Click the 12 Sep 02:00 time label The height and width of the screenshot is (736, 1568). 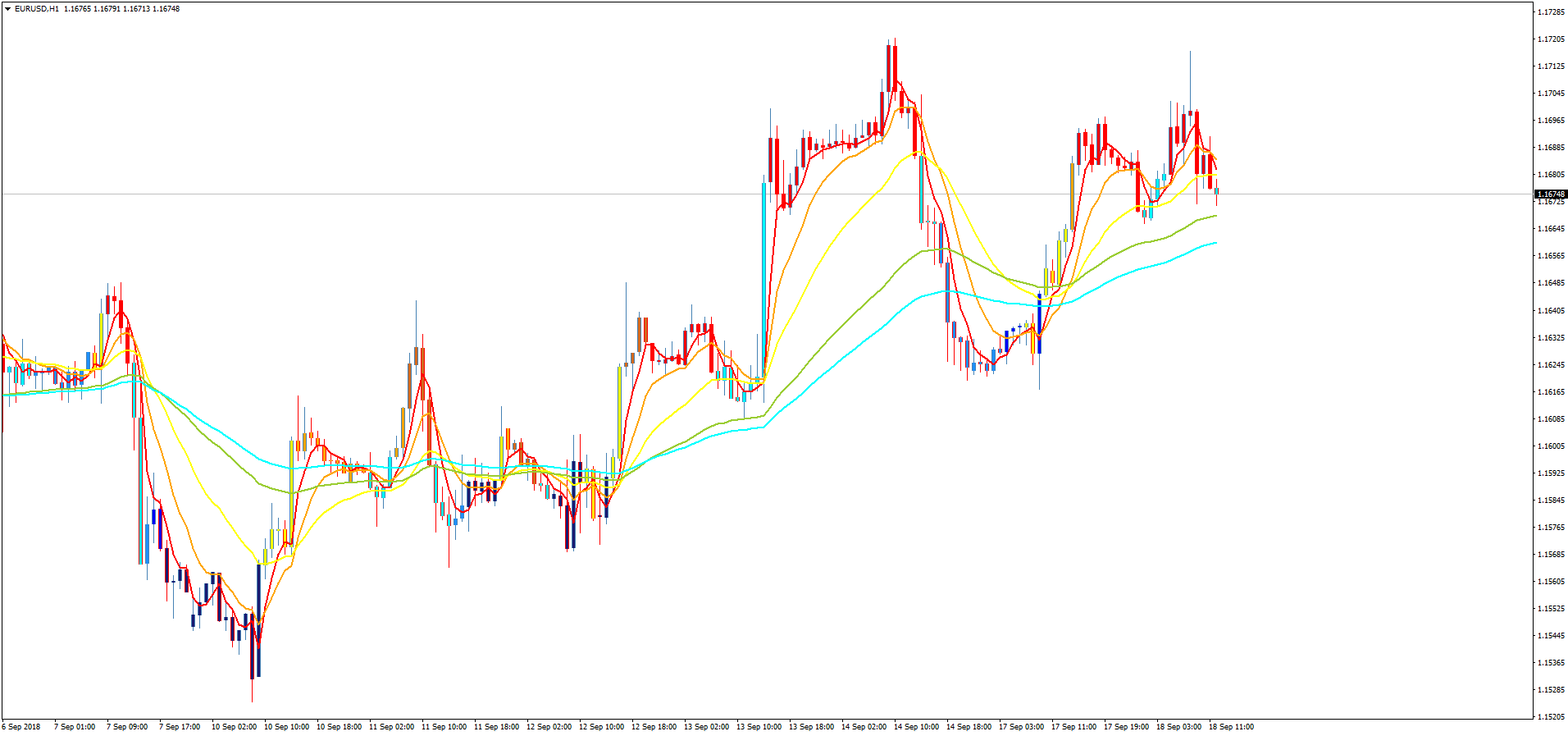click(x=549, y=727)
